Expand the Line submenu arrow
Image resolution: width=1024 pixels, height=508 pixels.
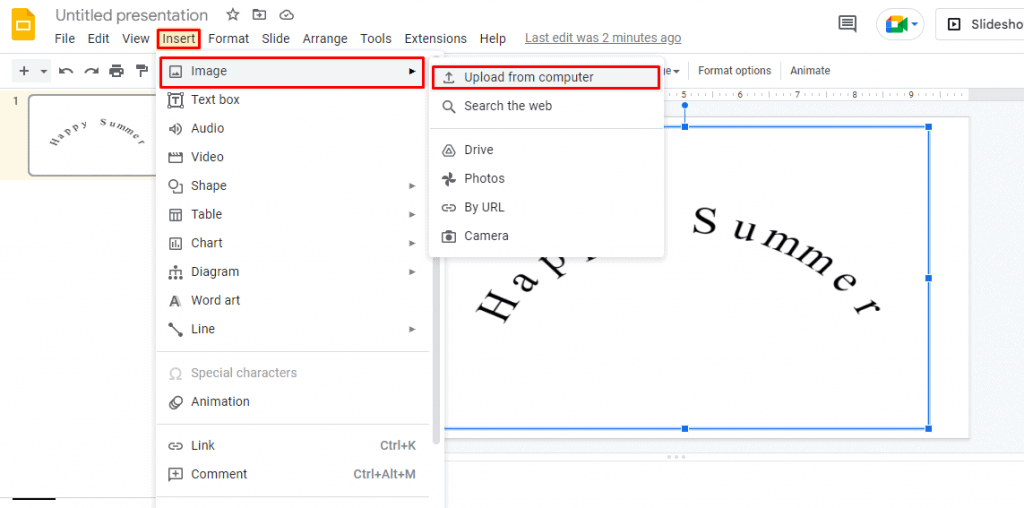tap(412, 329)
